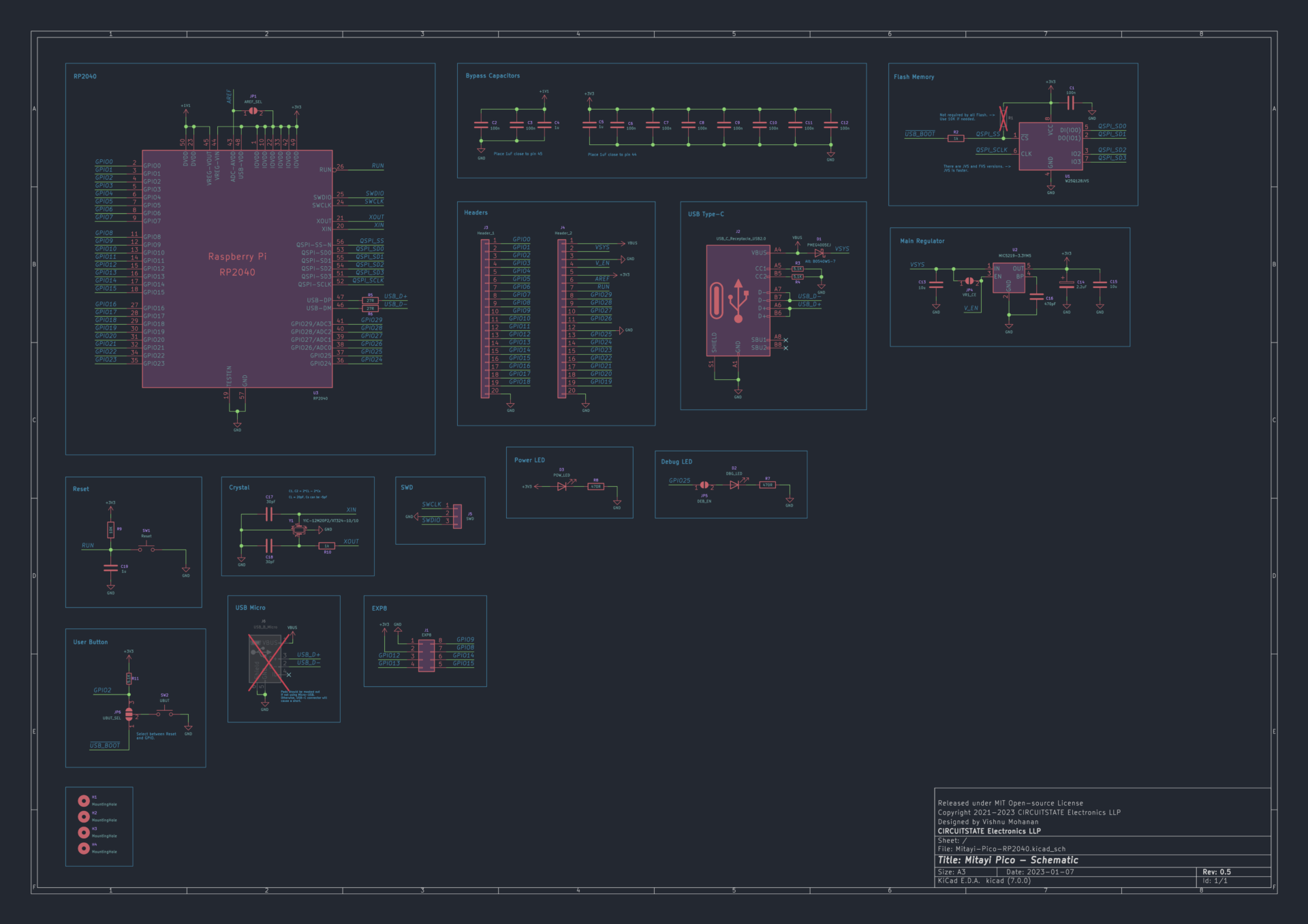Select the R9 10K resistor in Reset block

110,530
